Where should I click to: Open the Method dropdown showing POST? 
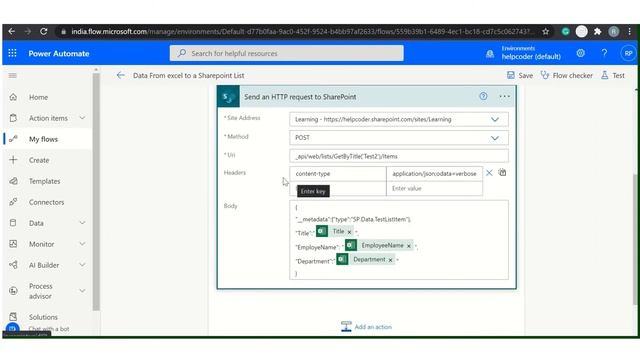click(495, 138)
